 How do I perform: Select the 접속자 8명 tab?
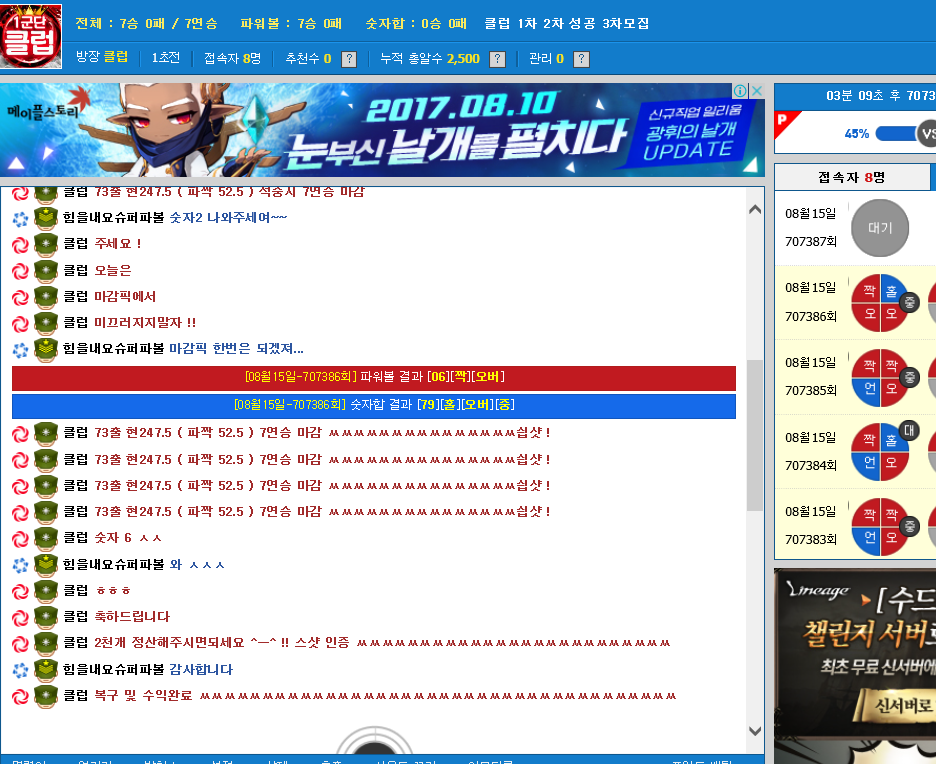point(852,177)
